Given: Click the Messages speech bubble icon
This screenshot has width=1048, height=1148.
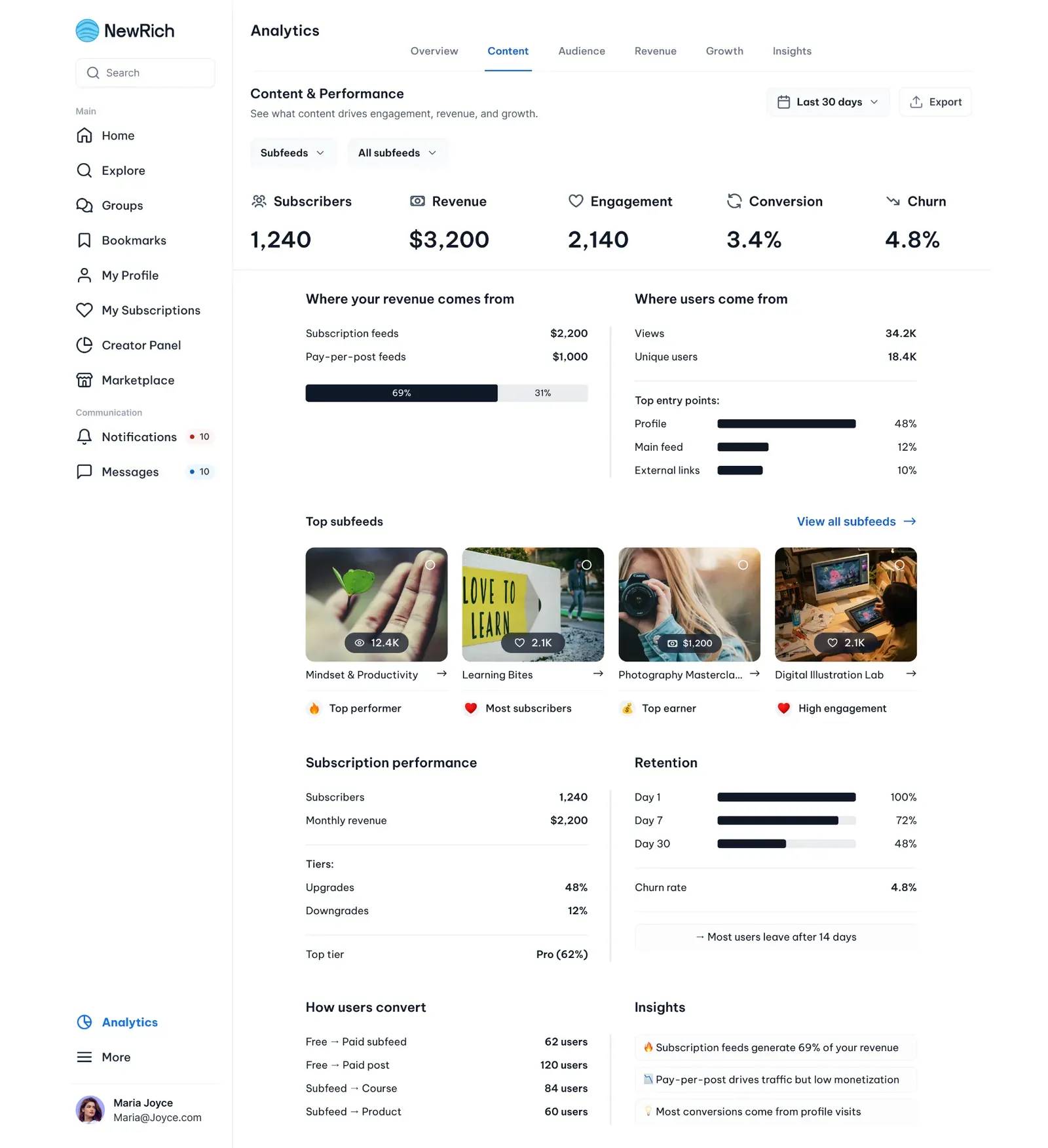Looking at the screenshot, I should (84, 472).
